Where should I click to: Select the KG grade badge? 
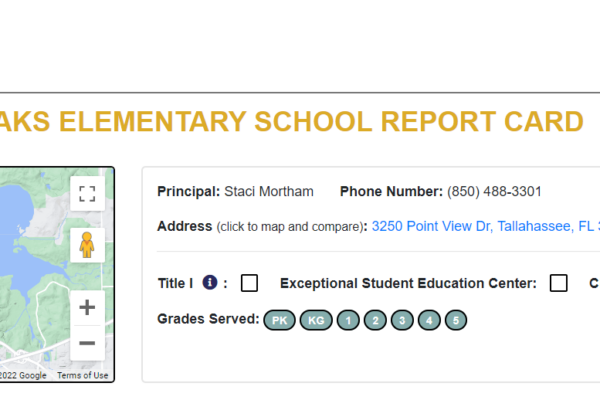(x=316, y=320)
